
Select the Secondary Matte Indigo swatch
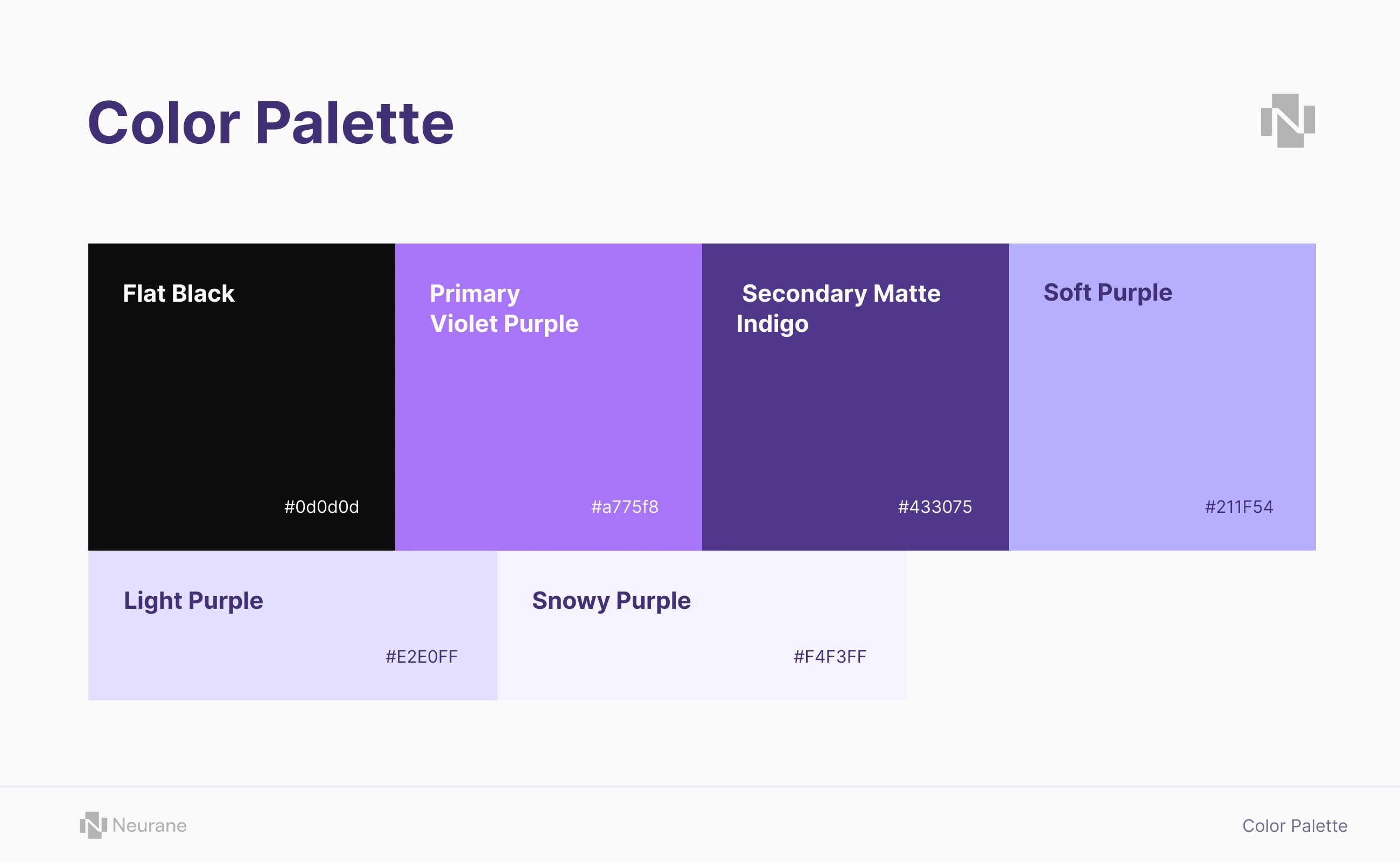tap(855, 397)
